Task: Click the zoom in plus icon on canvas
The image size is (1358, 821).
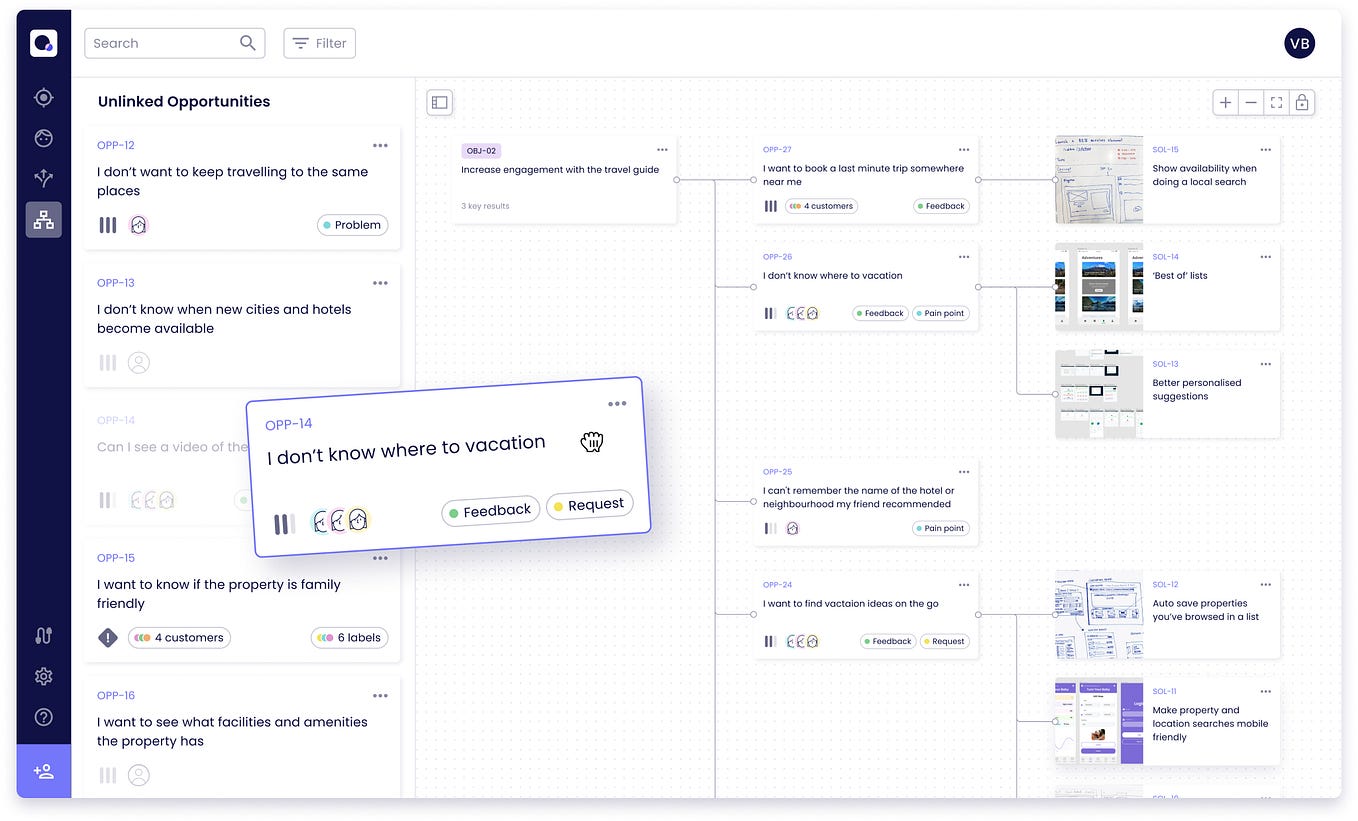Action: [1225, 102]
